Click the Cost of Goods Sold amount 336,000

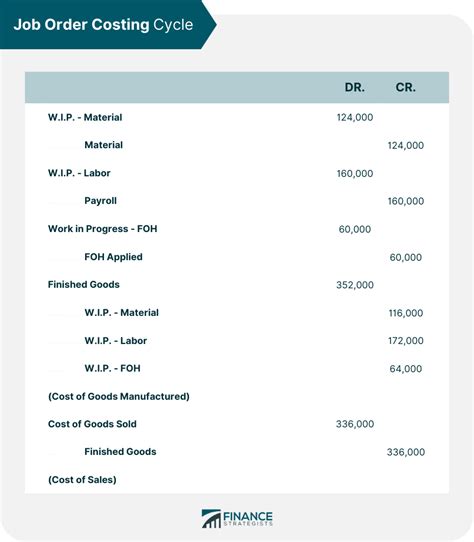tap(355, 424)
